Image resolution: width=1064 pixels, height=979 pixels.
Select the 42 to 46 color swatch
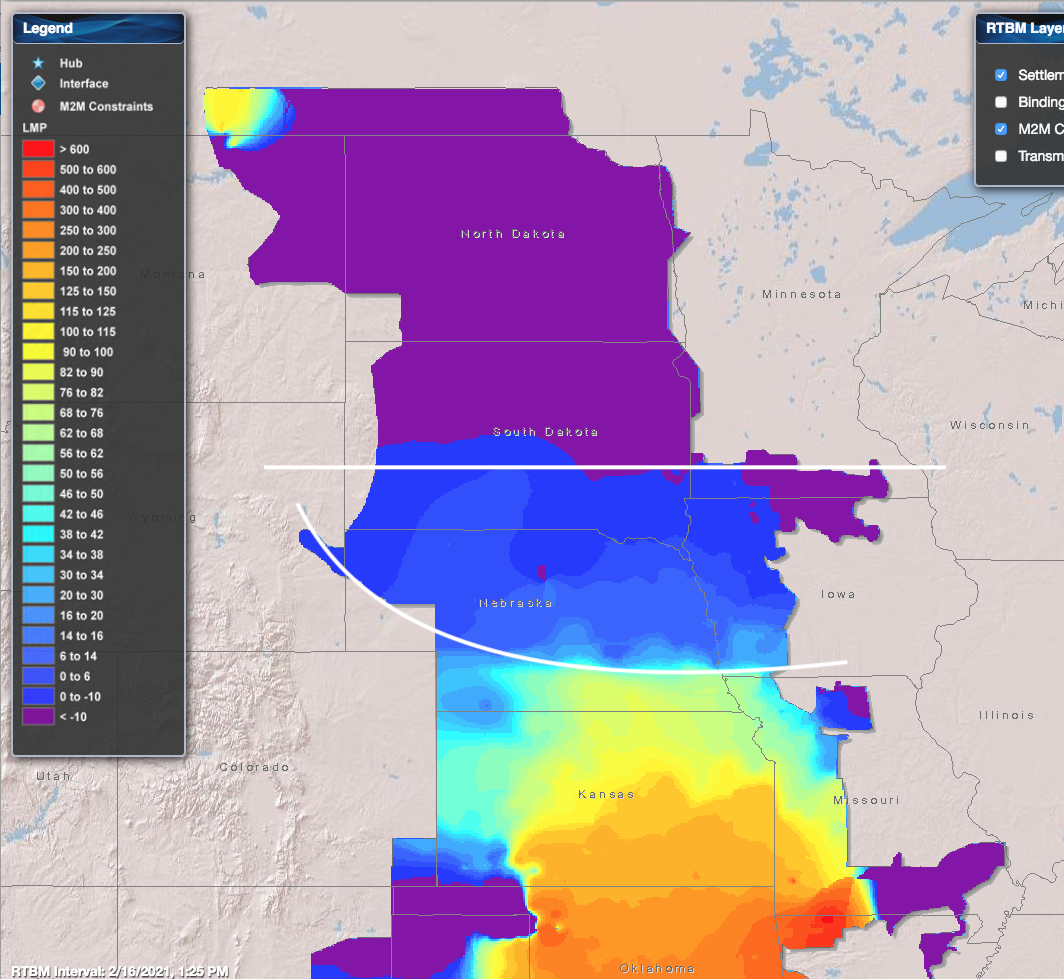pos(38,514)
